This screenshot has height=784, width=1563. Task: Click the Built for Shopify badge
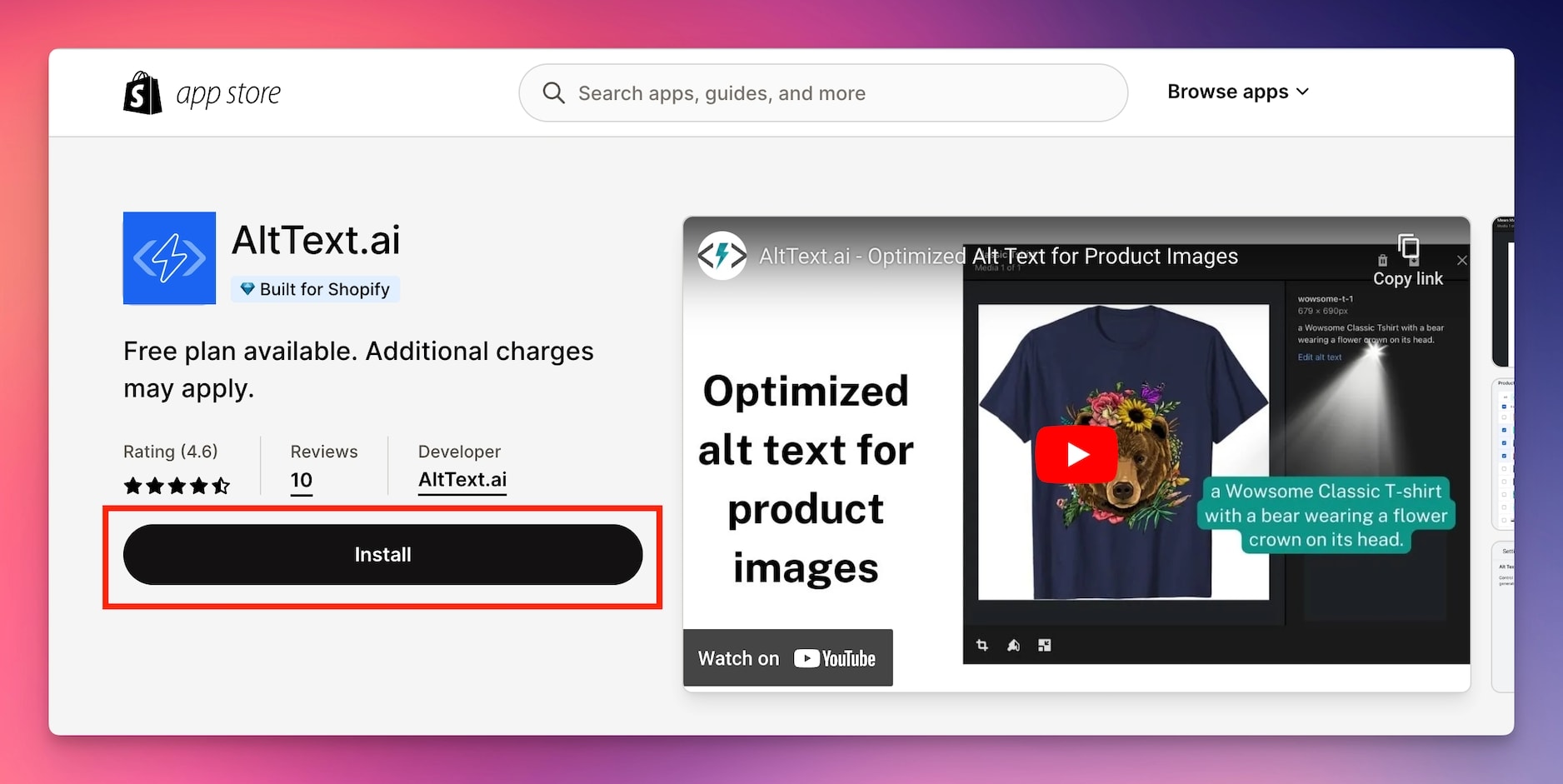pyautogui.click(x=315, y=289)
